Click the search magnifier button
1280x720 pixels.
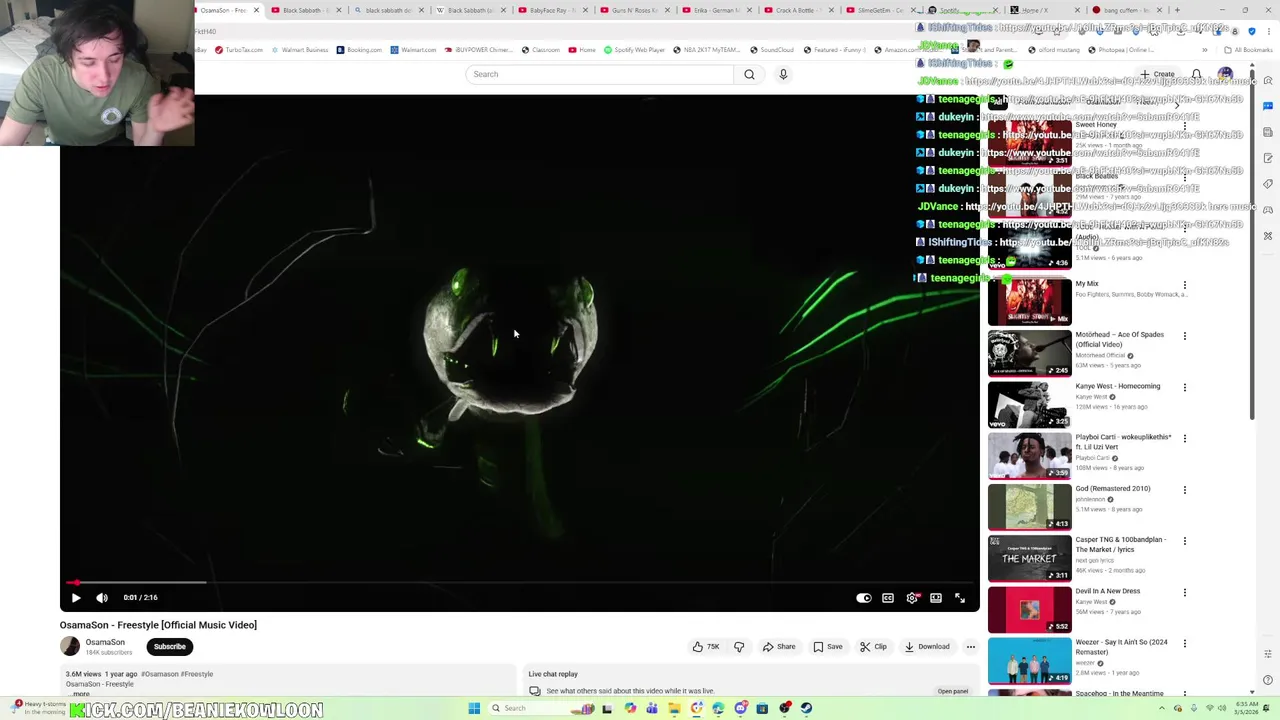click(x=749, y=74)
